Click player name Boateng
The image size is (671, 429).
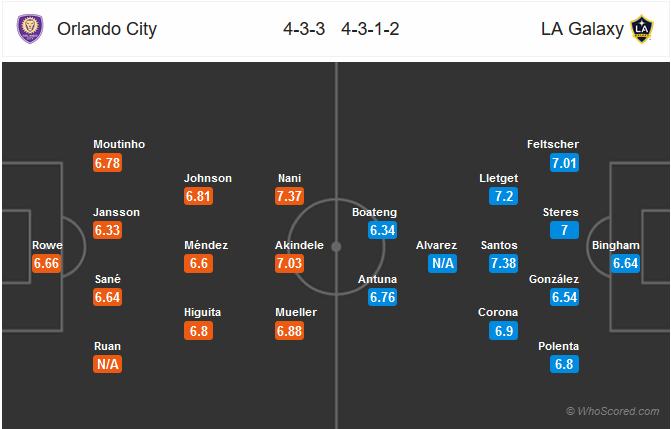[x=374, y=212]
